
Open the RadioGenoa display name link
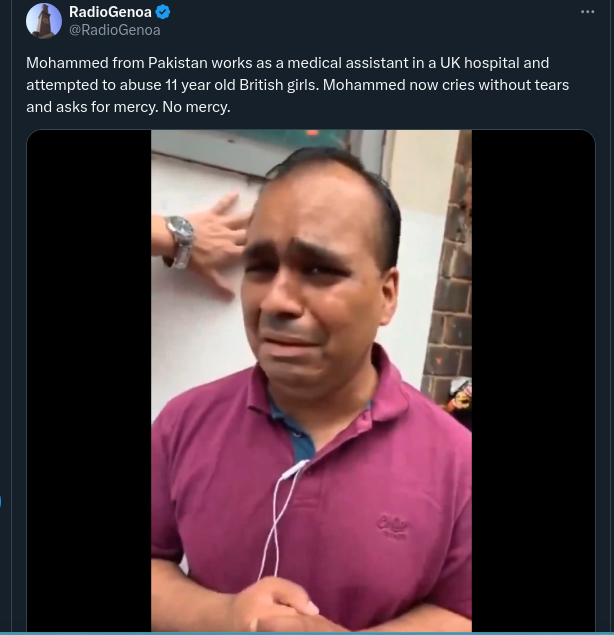pyautogui.click(x=110, y=12)
